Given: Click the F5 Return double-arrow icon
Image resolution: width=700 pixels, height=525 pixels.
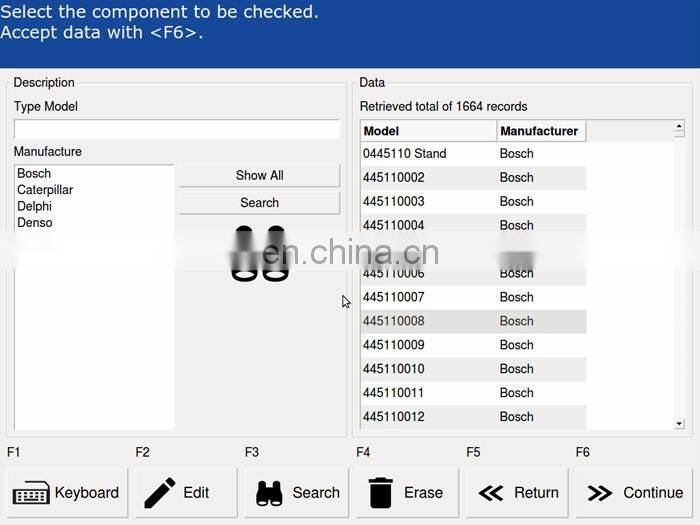Looking at the screenshot, I should pyautogui.click(x=491, y=493).
